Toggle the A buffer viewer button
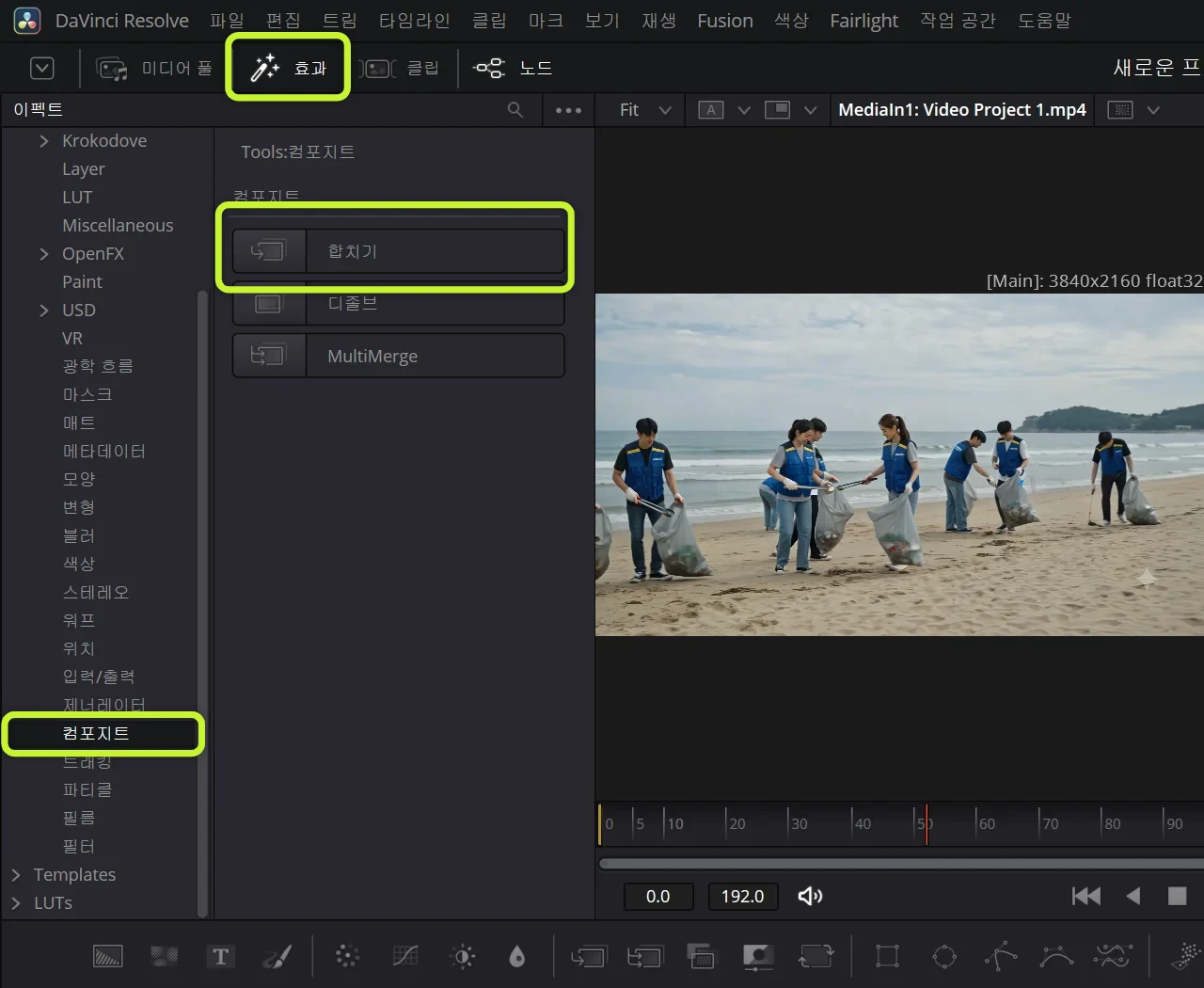The width and height of the screenshot is (1204, 988). pyautogui.click(x=711, y=110)
